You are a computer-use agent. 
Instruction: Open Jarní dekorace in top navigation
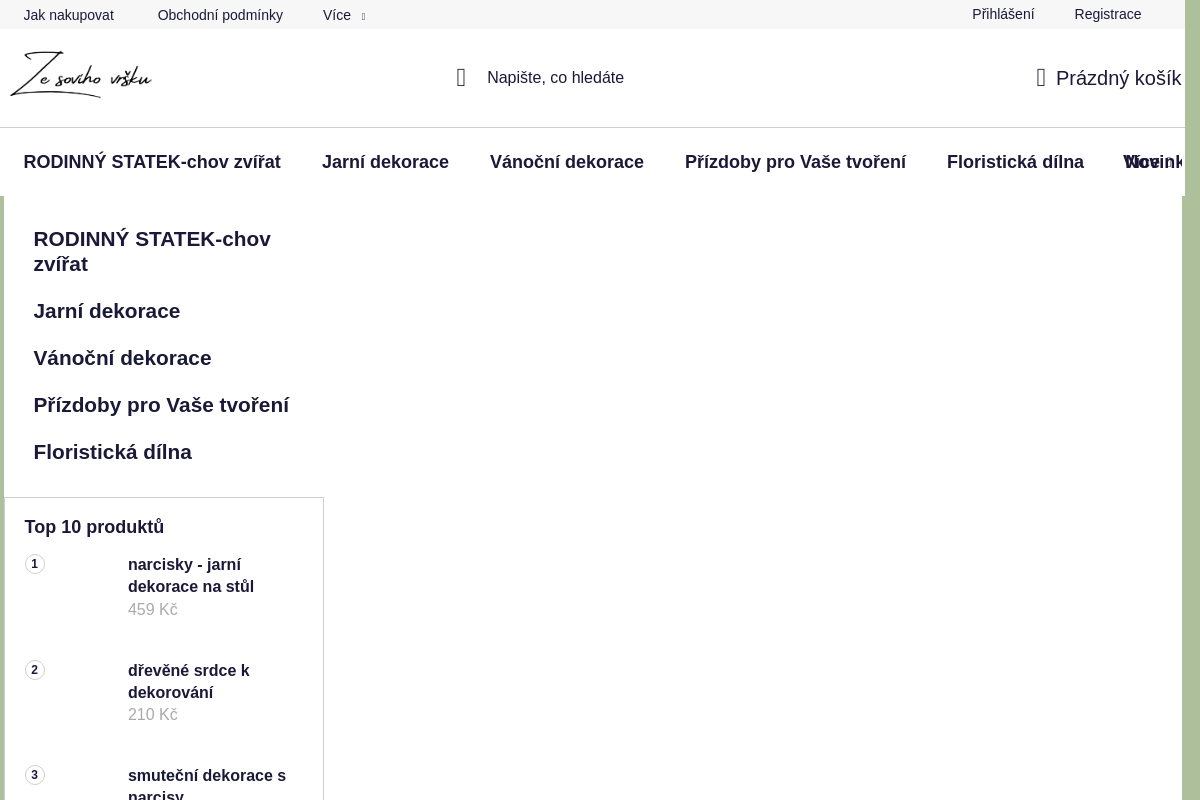click(385, 162)
